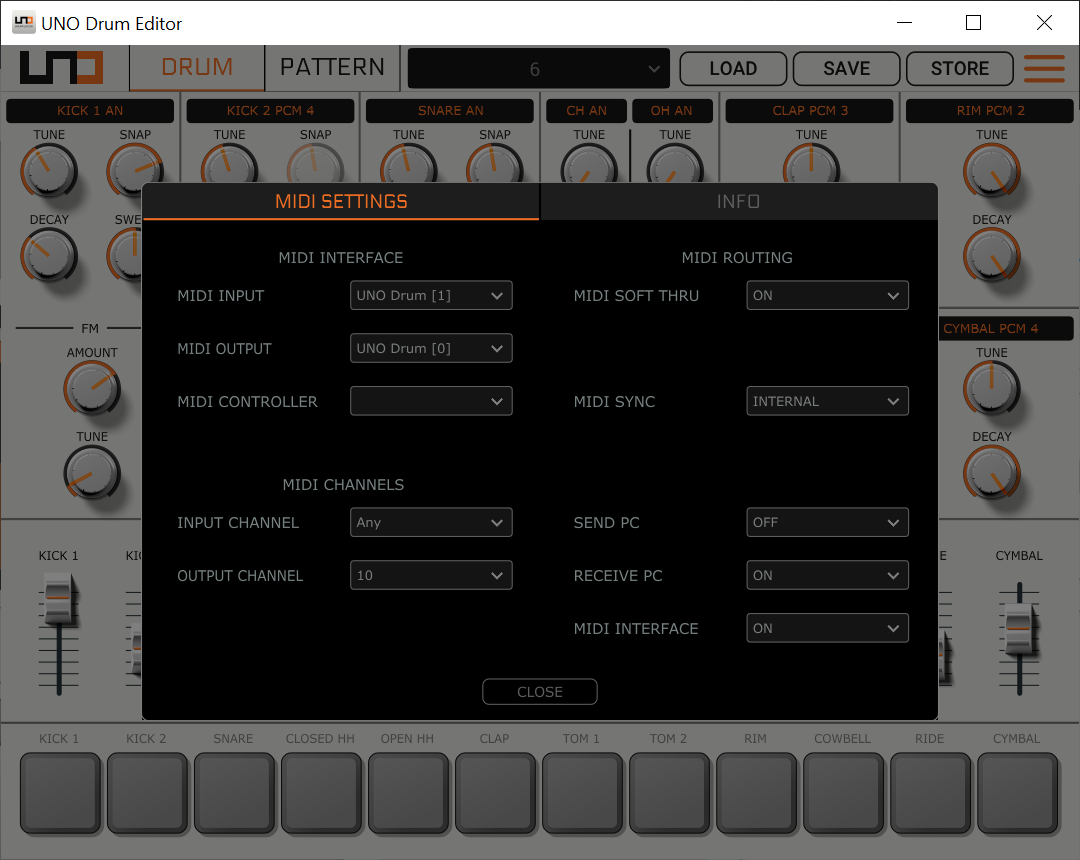Open the MIDI SETTINGS tab
Viewport: 1080px width, 860px height.
click(341, 202)
